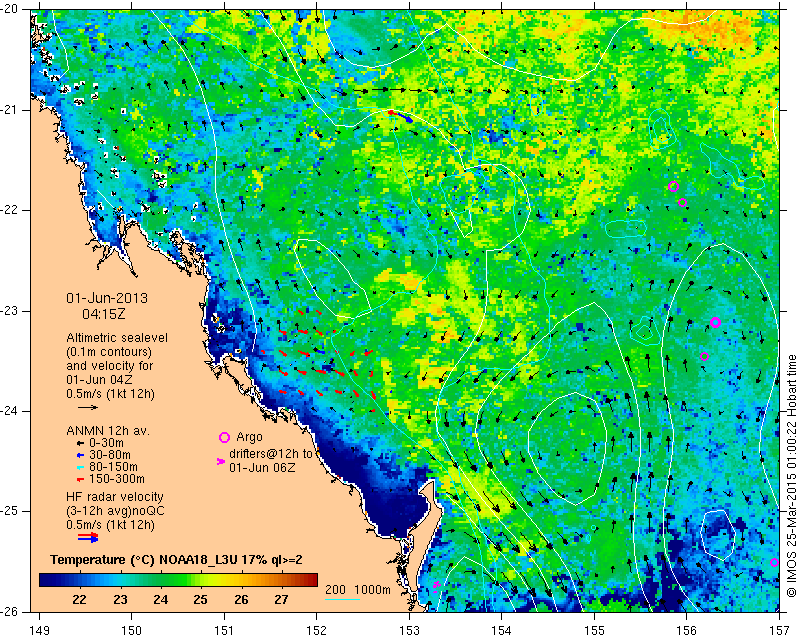Click the red and blue HF radar scale arrows
Image resolution: width=800 pixels, height=640 pixels.
88,537
